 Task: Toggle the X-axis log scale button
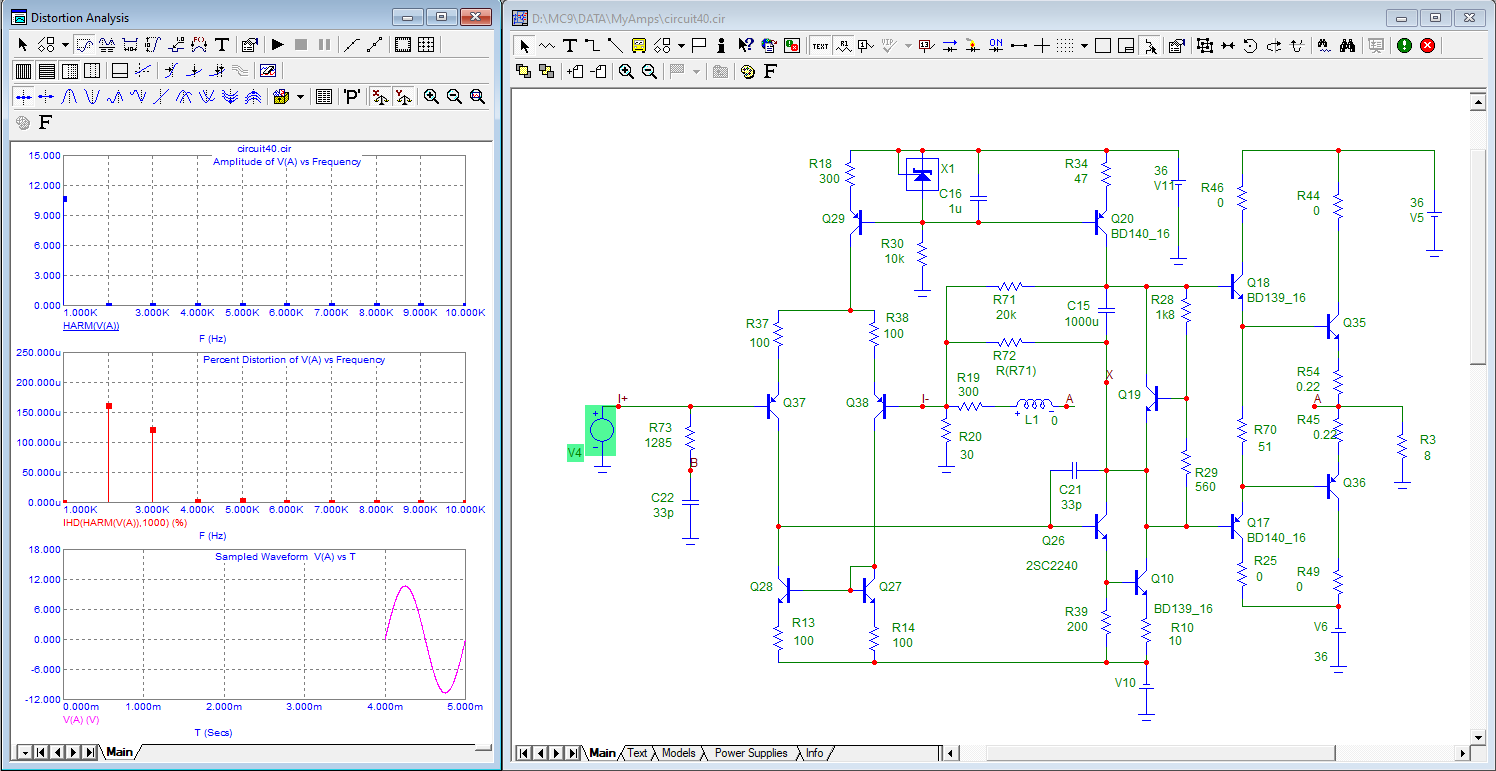point(379,97)
